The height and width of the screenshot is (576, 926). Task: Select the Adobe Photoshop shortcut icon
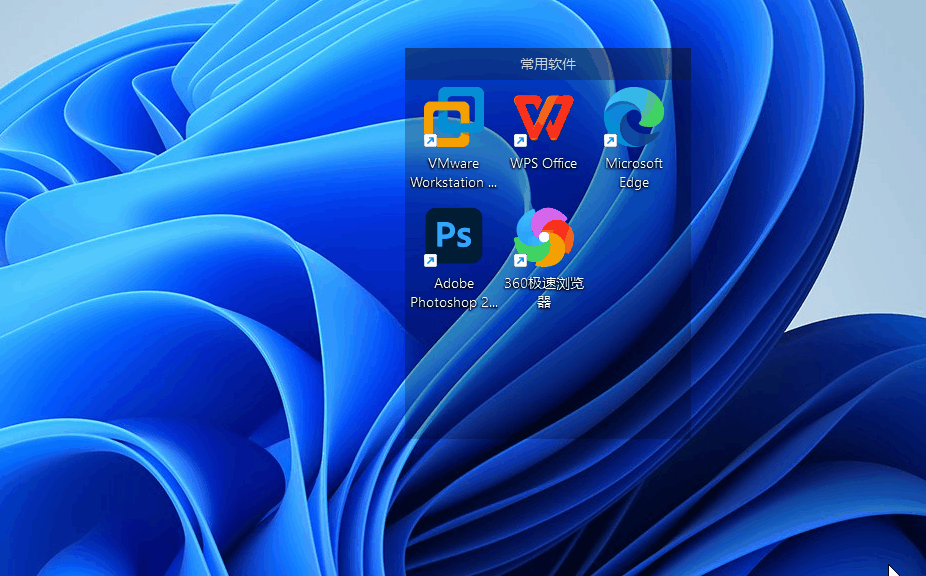[x=454, y=236]
